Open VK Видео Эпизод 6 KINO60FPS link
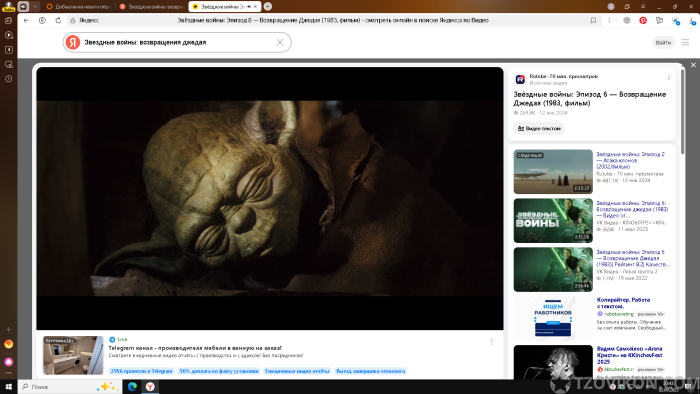The width and height of the screenshot is (700, 394). [632, 209]
